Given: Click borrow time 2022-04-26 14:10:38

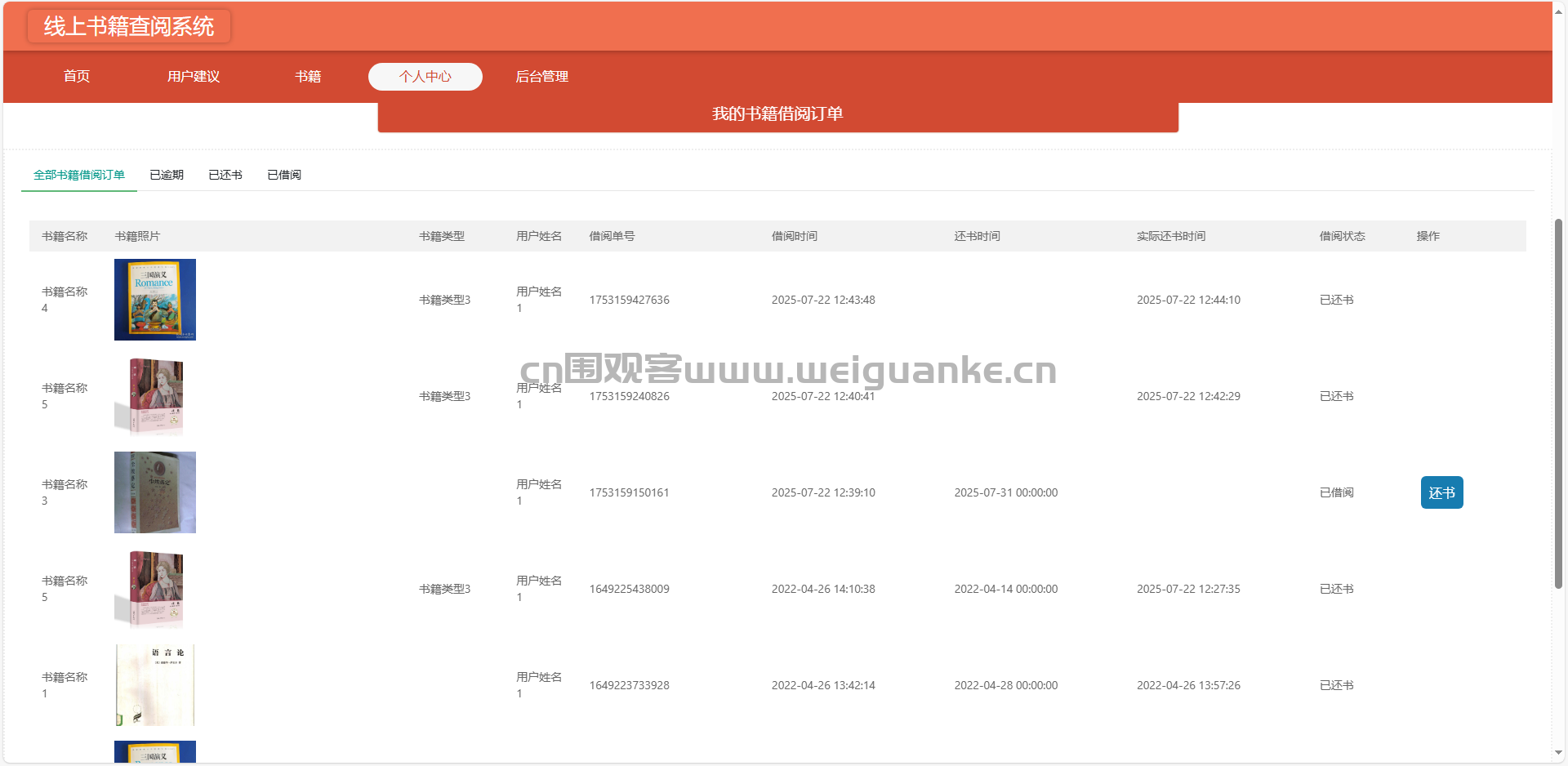Looking at the screenshot, I should (823, 589).
